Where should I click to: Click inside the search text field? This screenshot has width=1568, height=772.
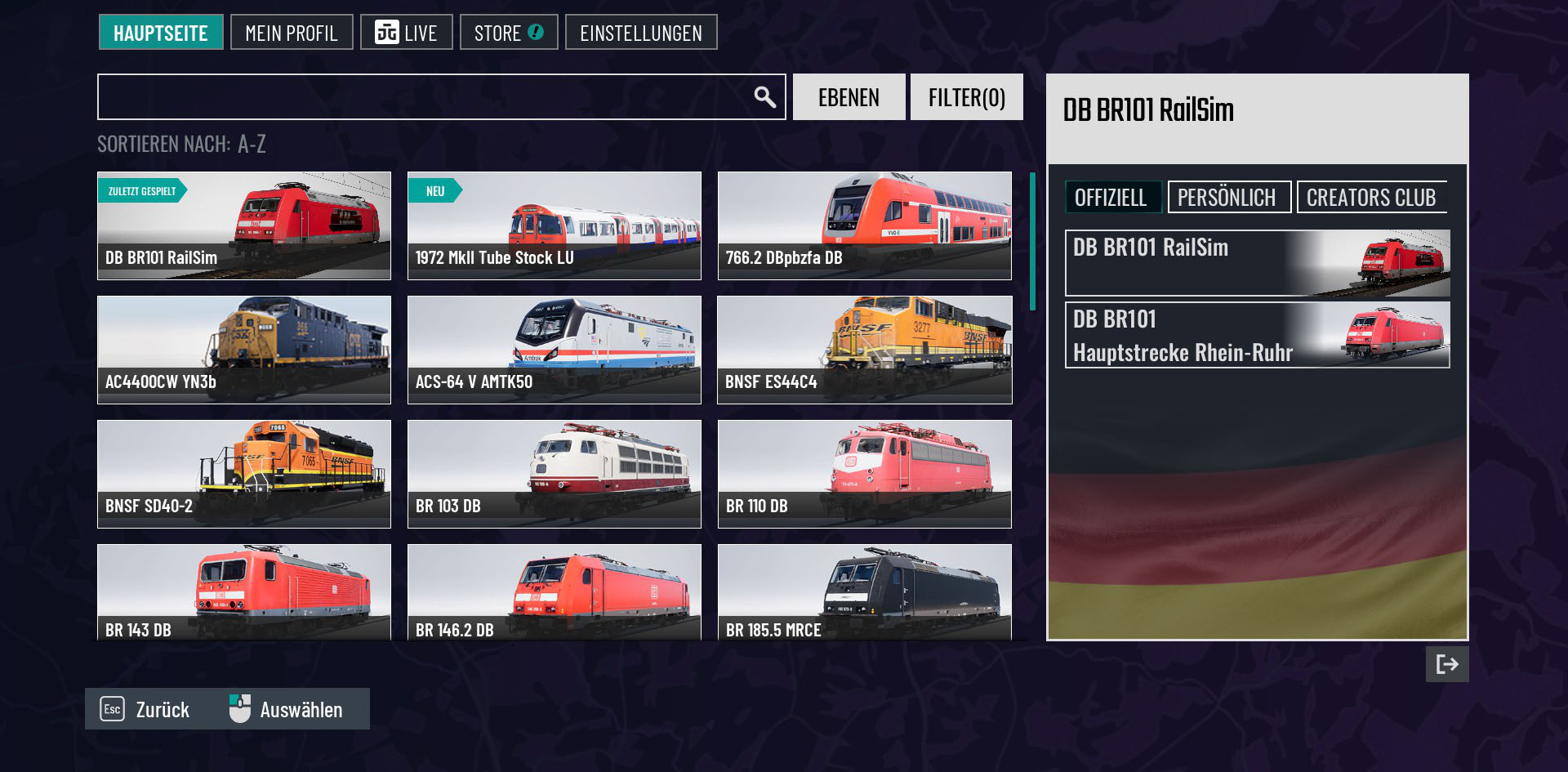click(x=425, y=97)
